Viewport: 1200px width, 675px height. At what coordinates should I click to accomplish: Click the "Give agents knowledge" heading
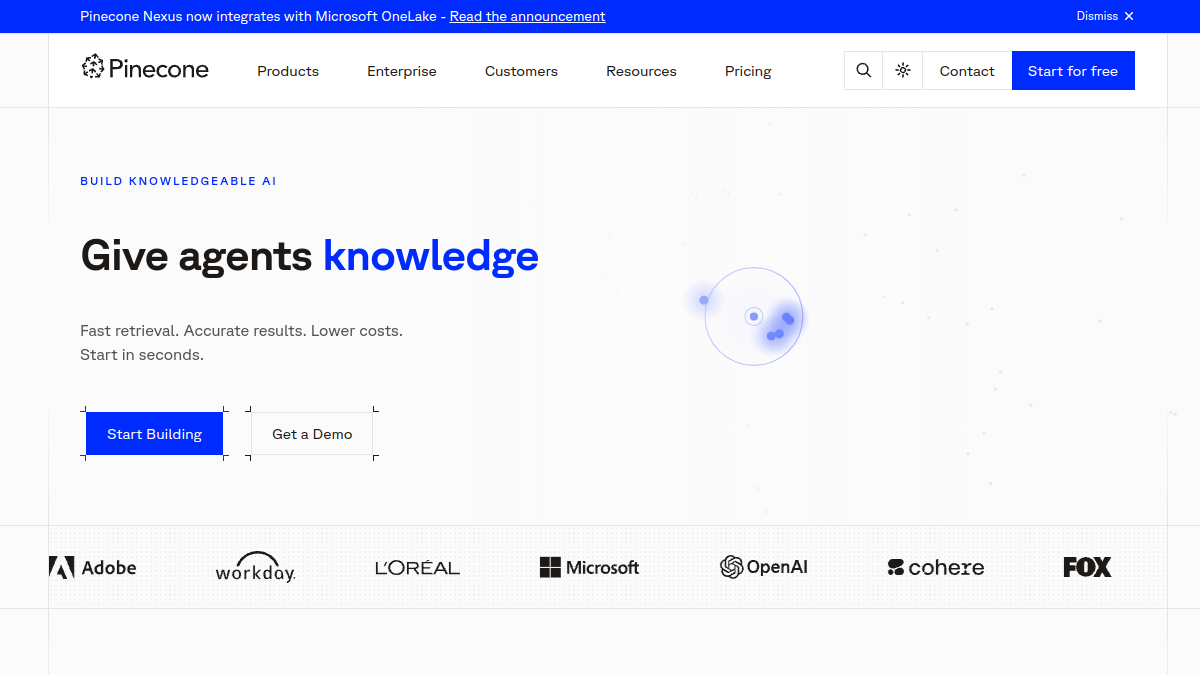(309, 256)
